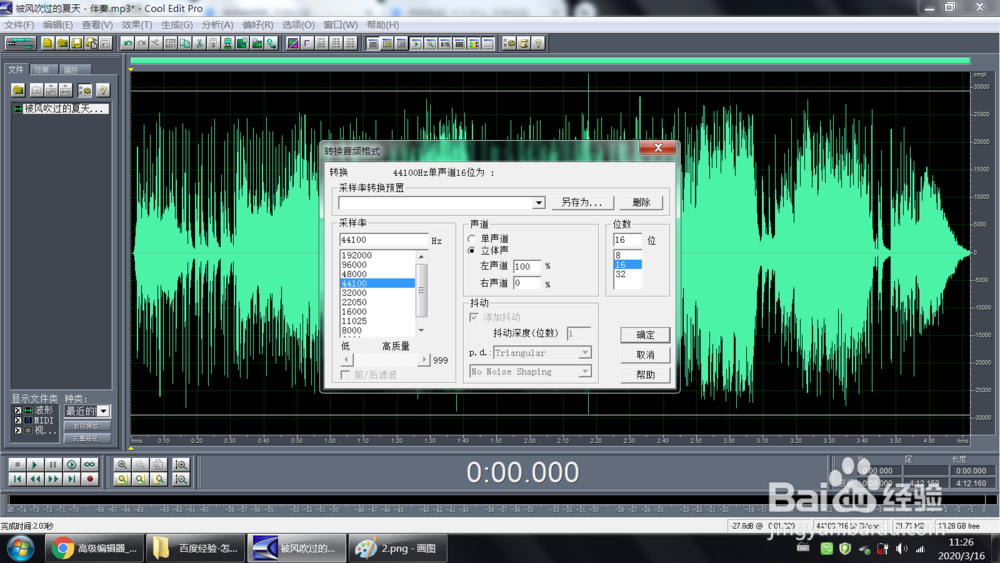Toggle MIDI file type checkbox

[18, 421]
